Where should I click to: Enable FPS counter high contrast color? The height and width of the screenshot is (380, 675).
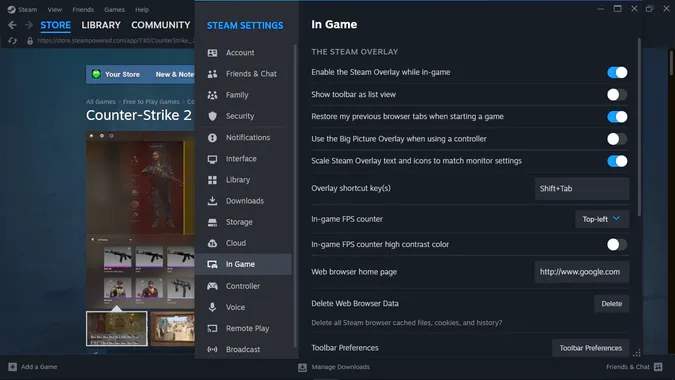(617, 244)
